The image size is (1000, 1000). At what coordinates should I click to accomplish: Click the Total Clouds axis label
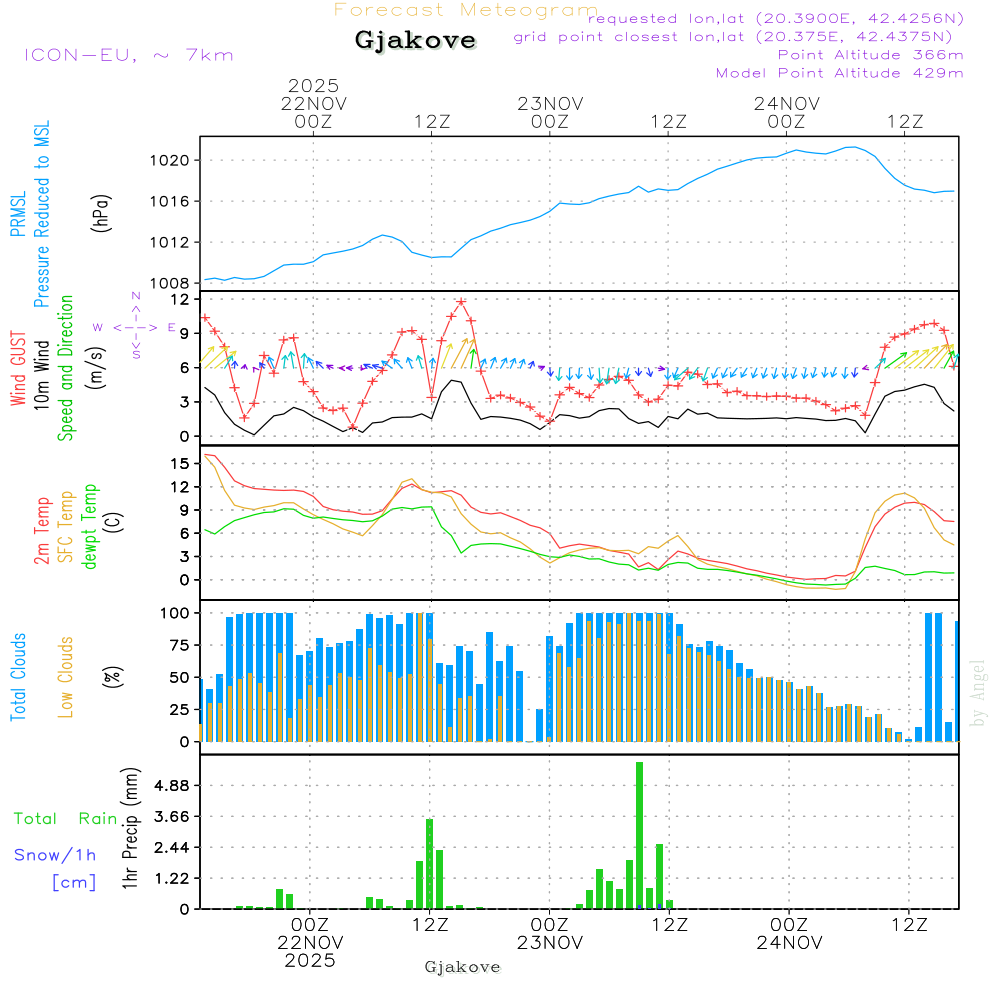(17, 677)
